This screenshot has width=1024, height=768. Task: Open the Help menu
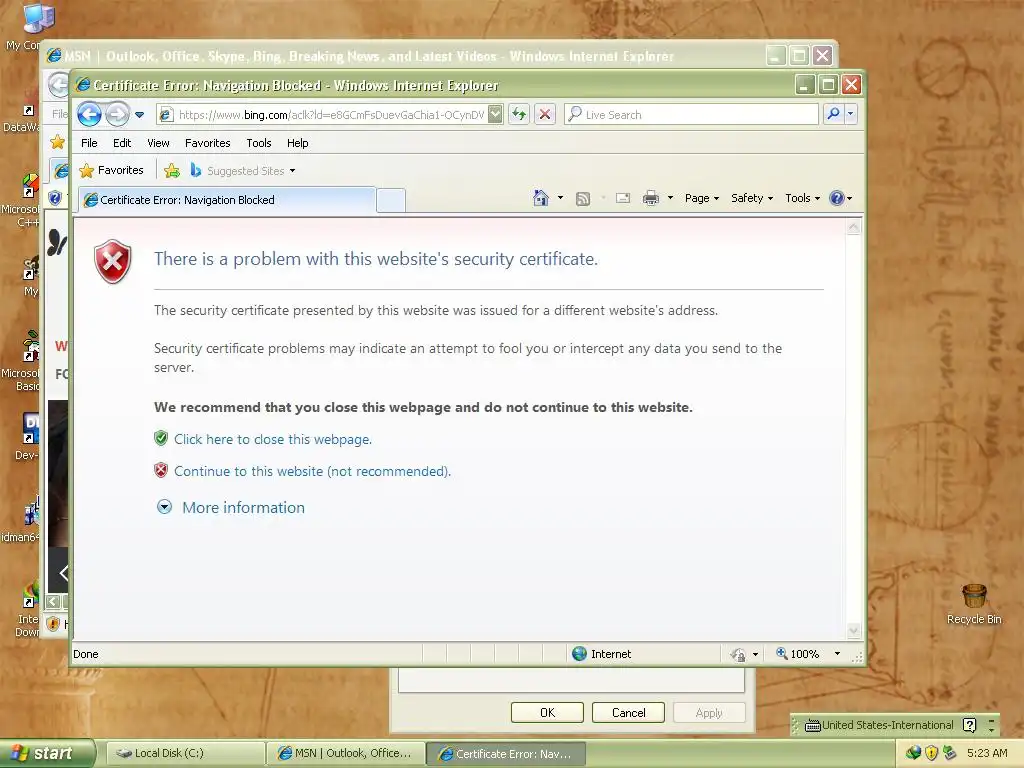(297, 143)
